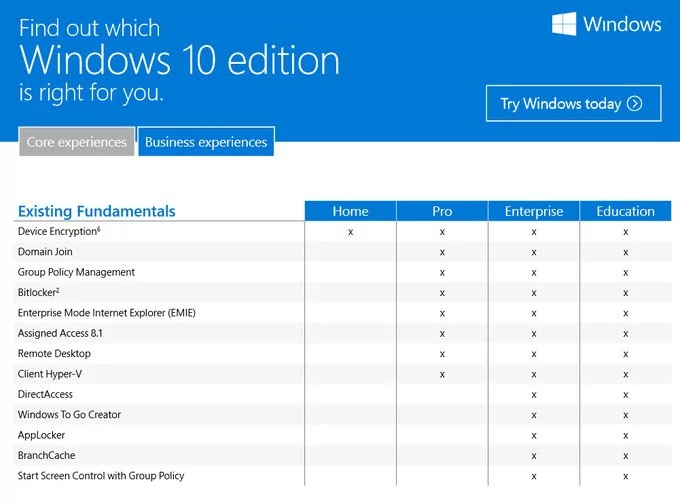Click the Windows 10 edition headline
The image size is (680, 503).
point(180,60)
